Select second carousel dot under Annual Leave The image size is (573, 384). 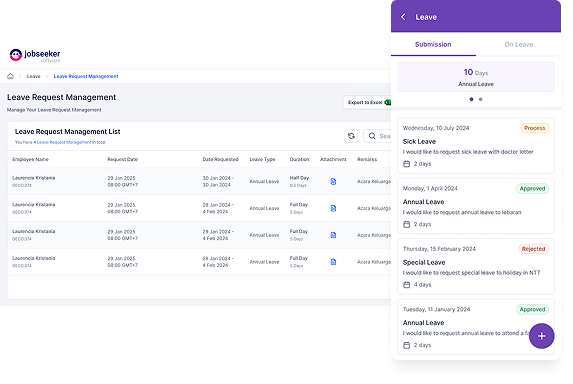(481, 99)
